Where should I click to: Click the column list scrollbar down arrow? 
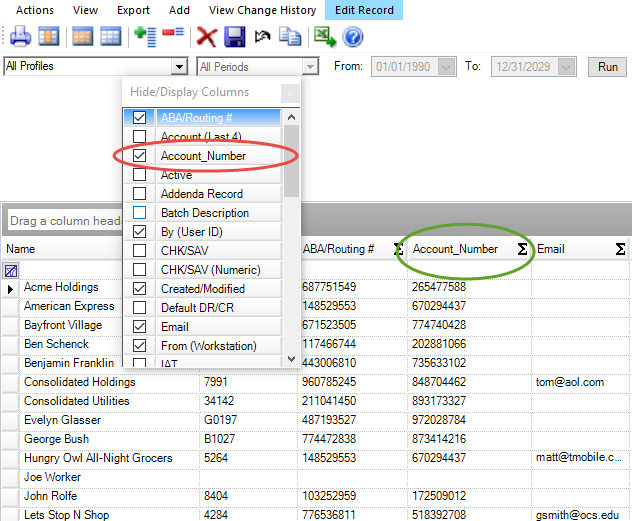click(x=291, y=359)
